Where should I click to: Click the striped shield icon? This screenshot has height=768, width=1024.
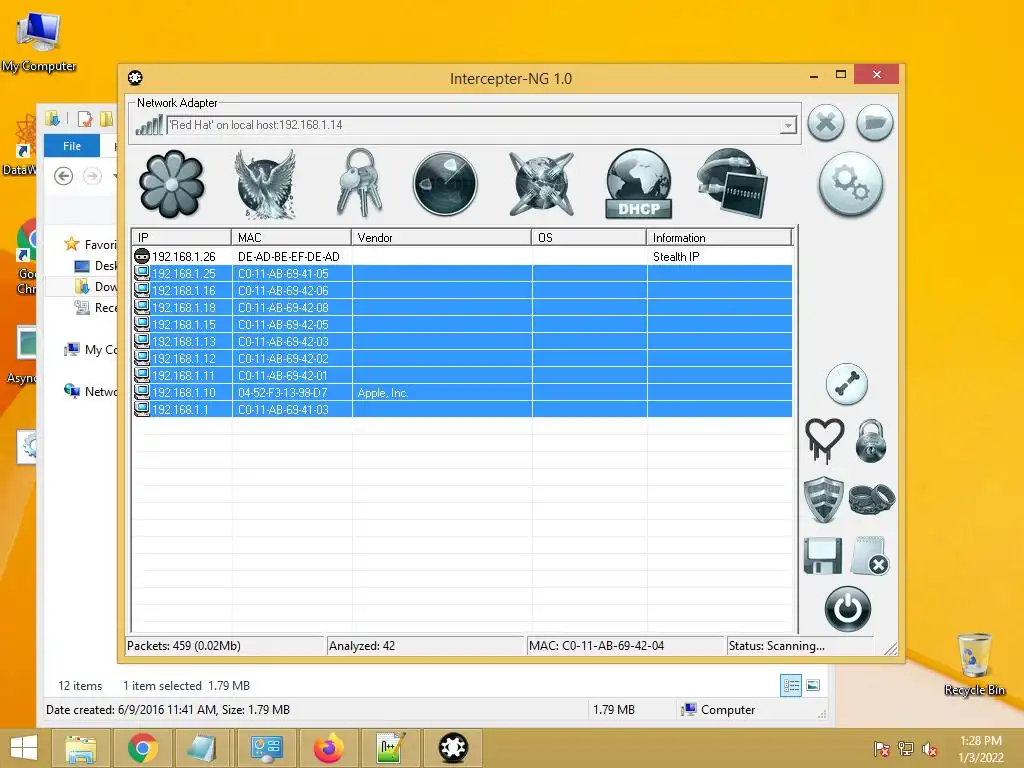point(824,500)
